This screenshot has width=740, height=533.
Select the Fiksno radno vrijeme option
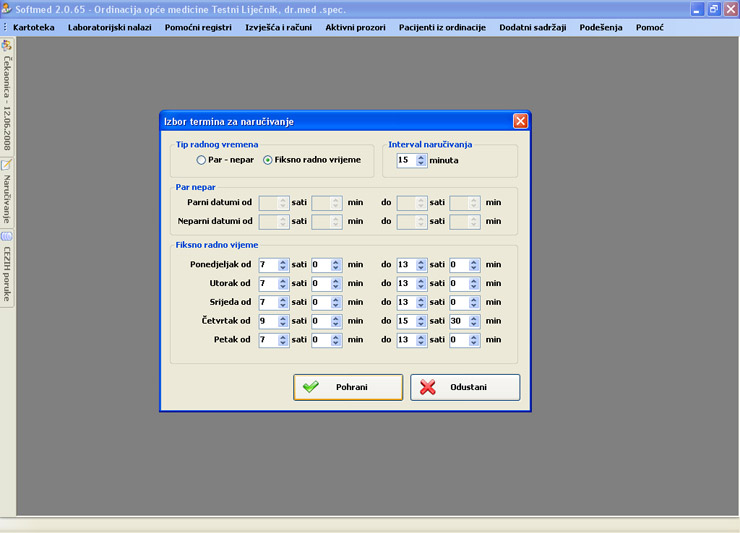(x=268, y=160)
